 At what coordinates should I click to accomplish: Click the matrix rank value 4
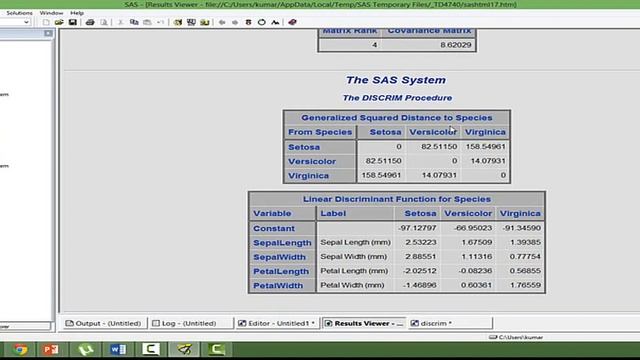click(x=374, y=44)
